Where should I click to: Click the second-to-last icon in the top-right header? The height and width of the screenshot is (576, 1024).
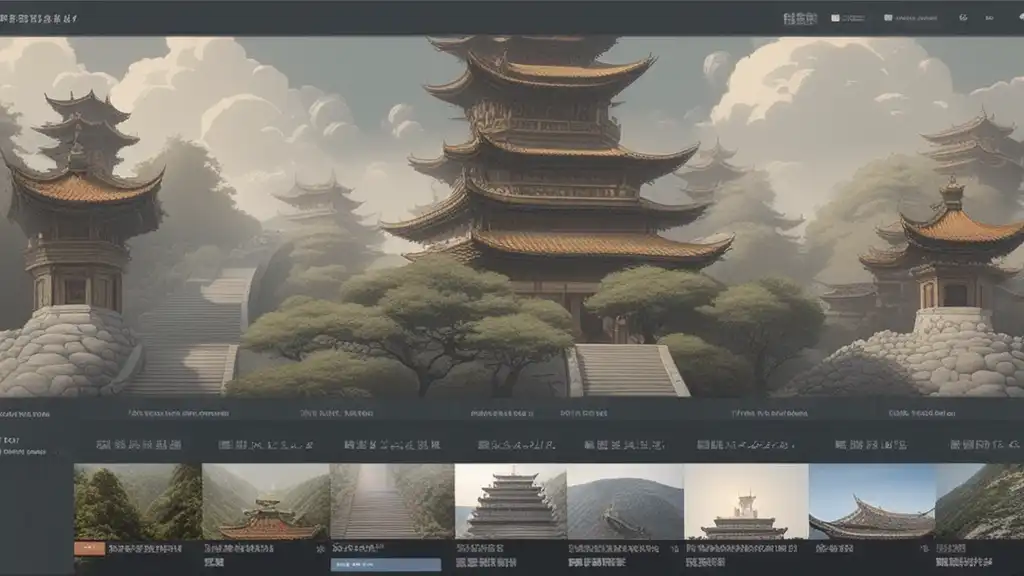click(x=988, y=18)
